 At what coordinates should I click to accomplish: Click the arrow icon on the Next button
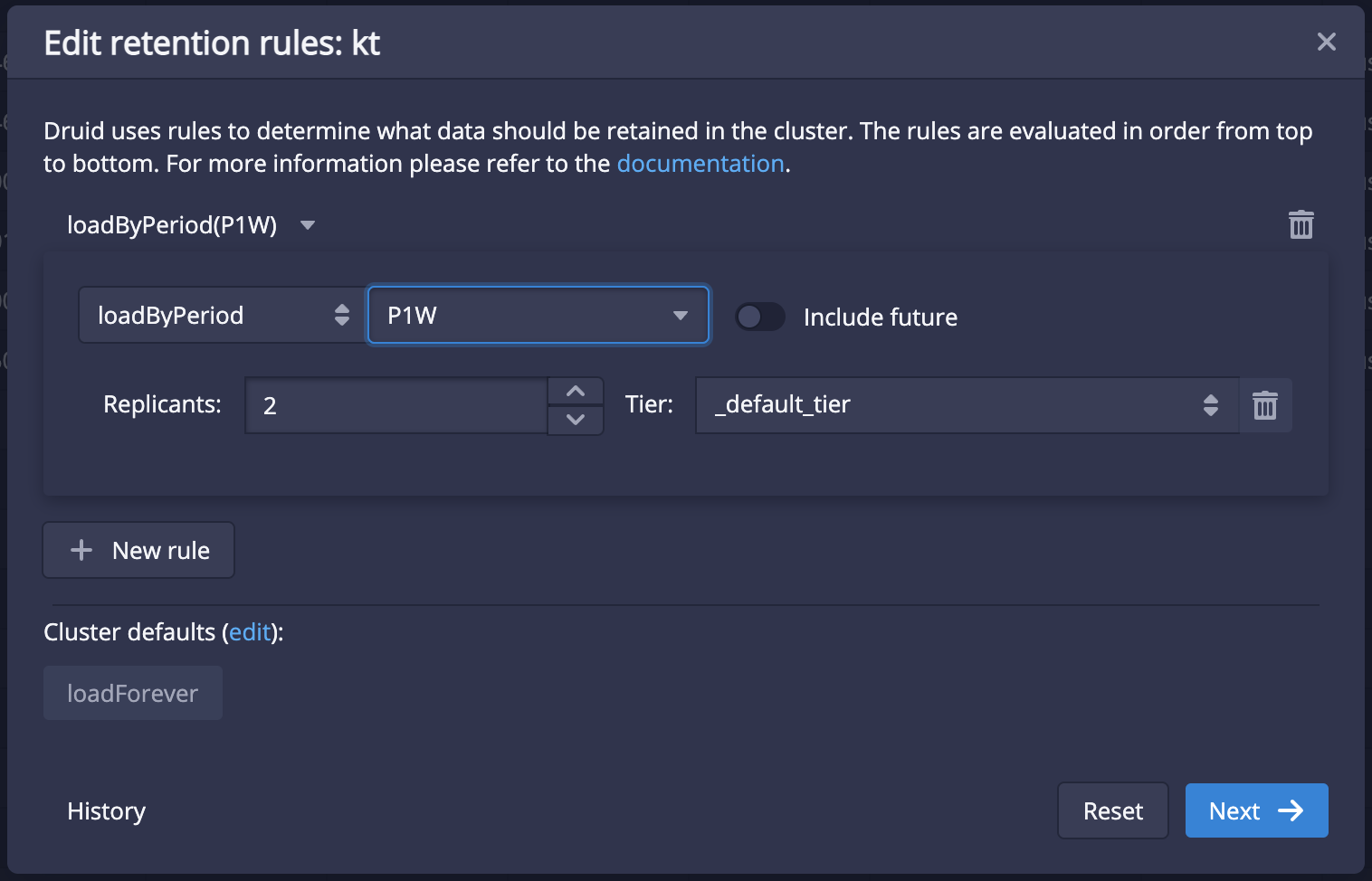coord(1291,810)
